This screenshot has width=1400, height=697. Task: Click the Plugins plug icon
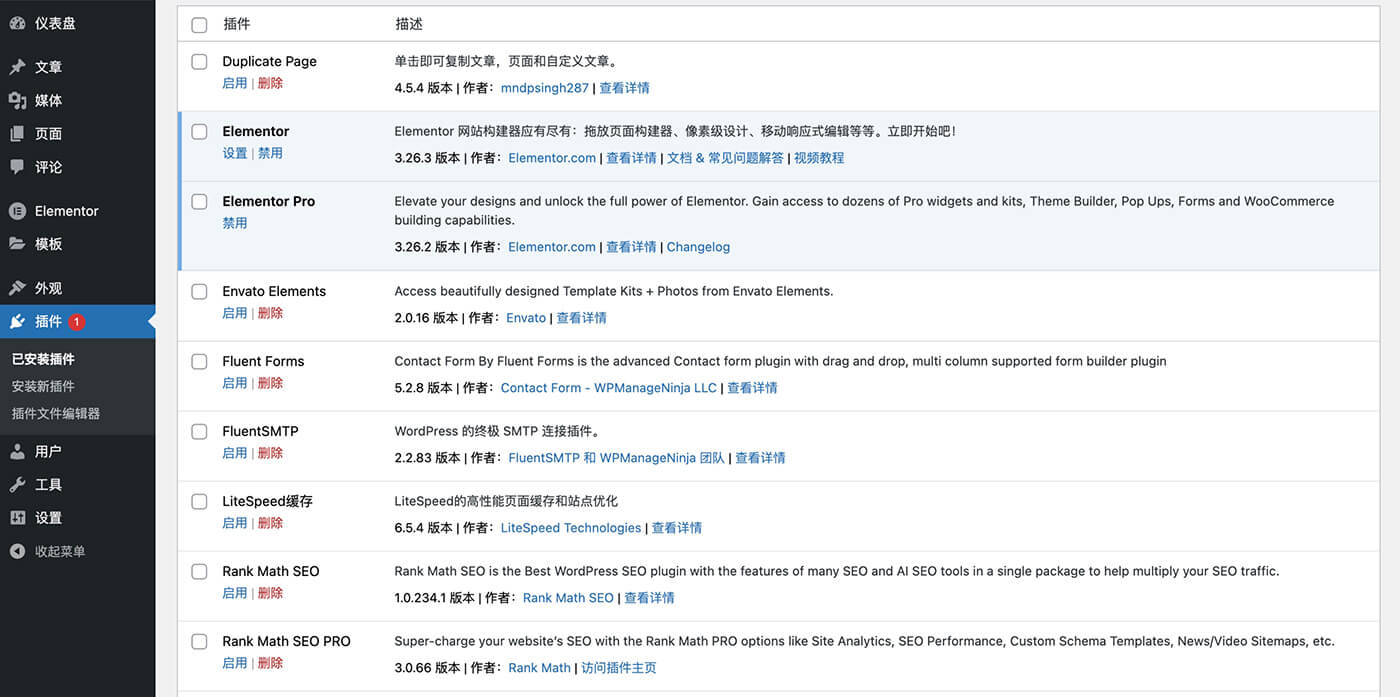(x=17, y=321)
